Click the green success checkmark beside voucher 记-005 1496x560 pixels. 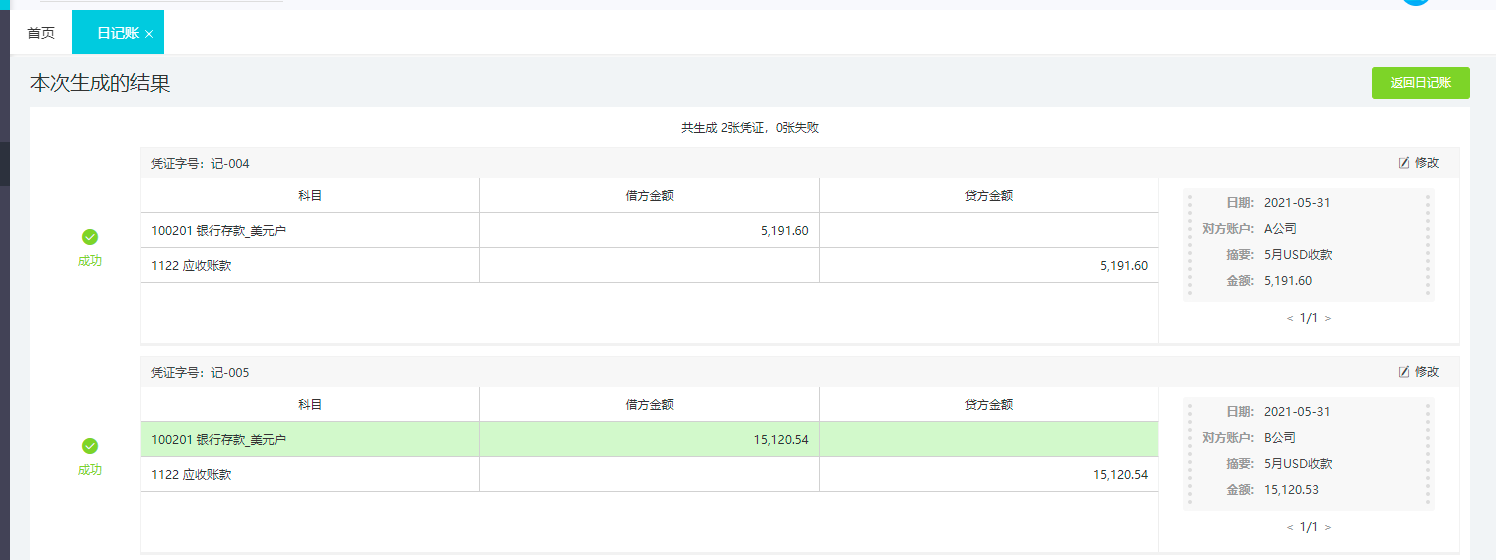point(90,446)
